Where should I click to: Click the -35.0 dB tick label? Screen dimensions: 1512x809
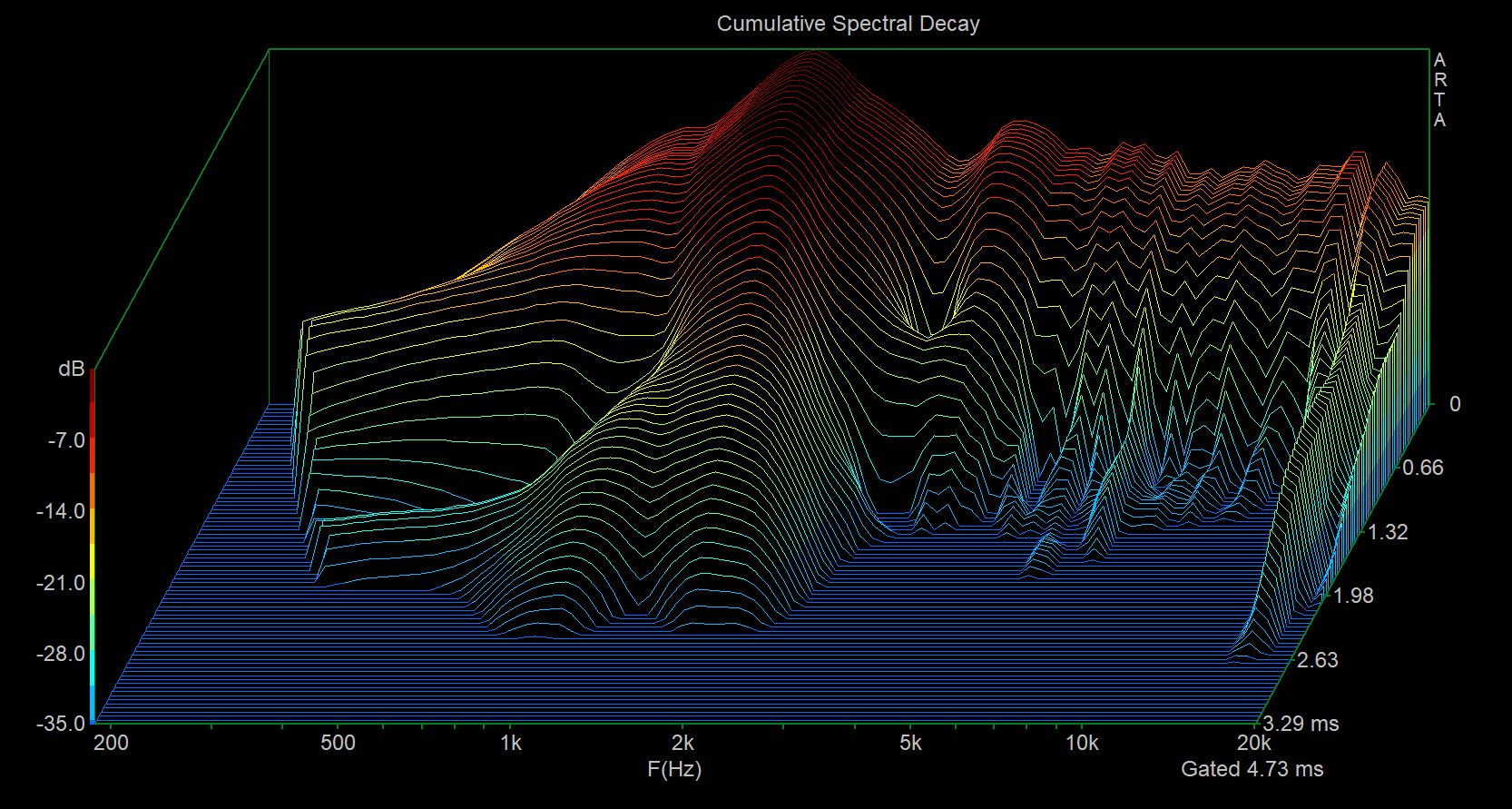[x=60, y=724]
